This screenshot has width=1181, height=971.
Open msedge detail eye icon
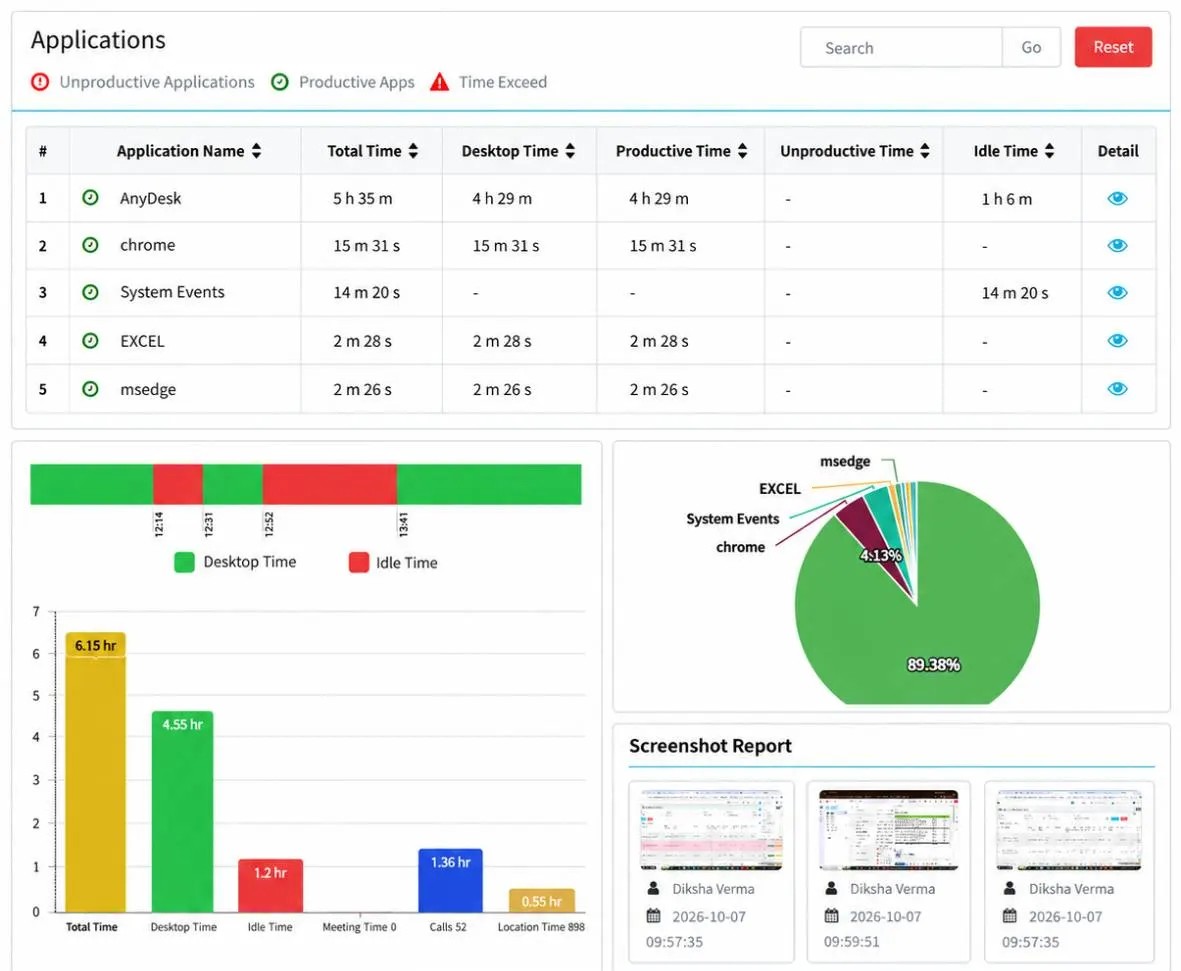coord(1117,389)
